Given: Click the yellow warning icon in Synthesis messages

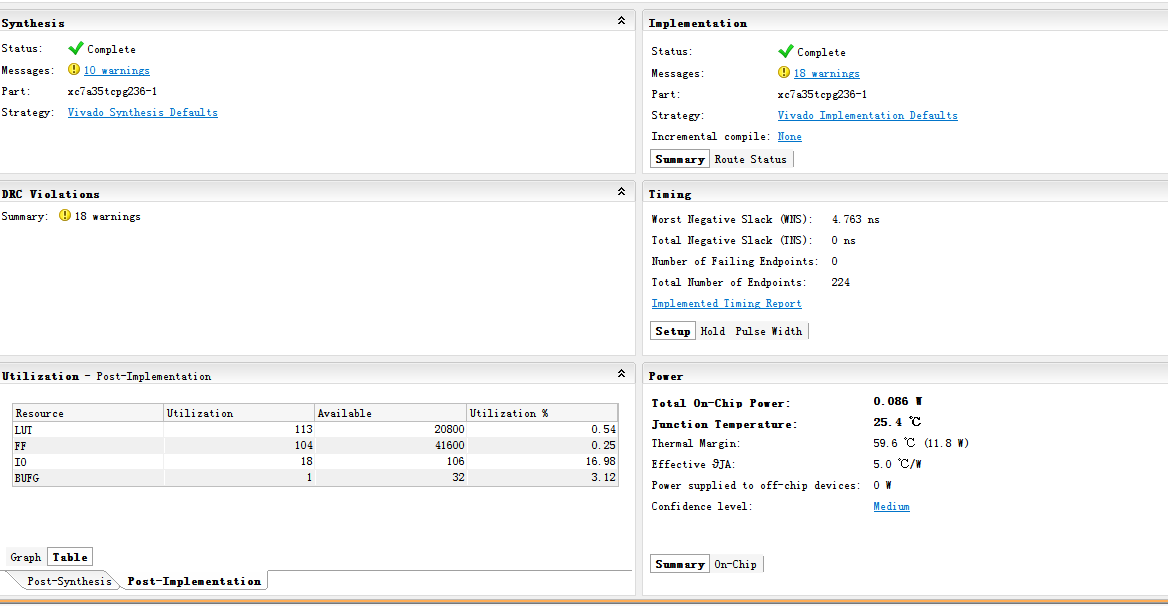Looking at the screenshot, I should (73, 70).
